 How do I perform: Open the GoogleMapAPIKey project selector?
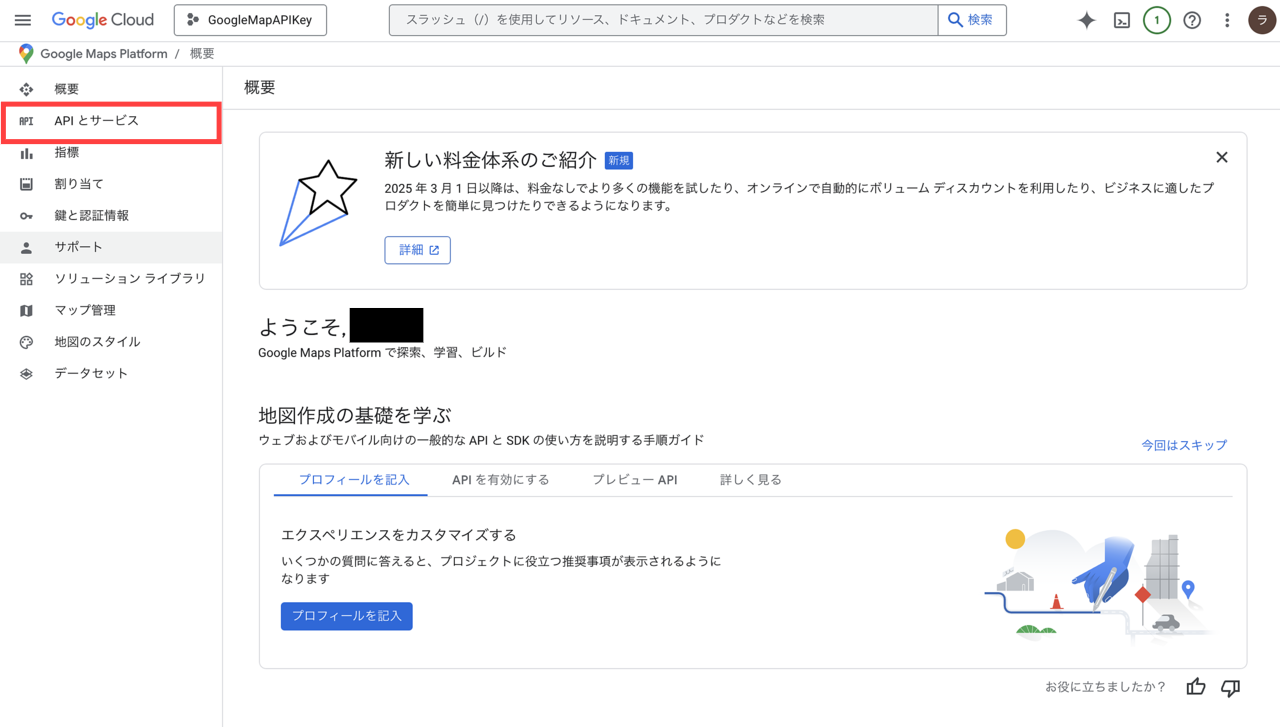(250, 20)
